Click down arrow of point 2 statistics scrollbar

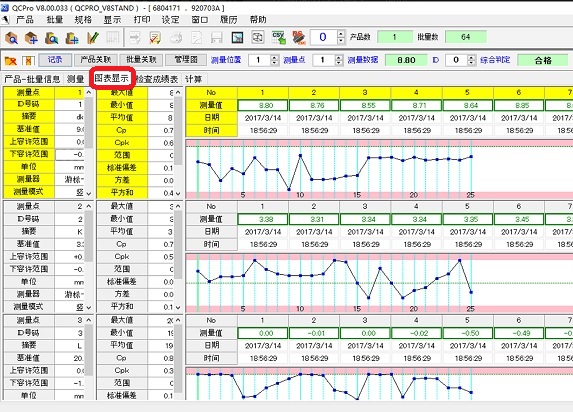(x=178, y=307)
